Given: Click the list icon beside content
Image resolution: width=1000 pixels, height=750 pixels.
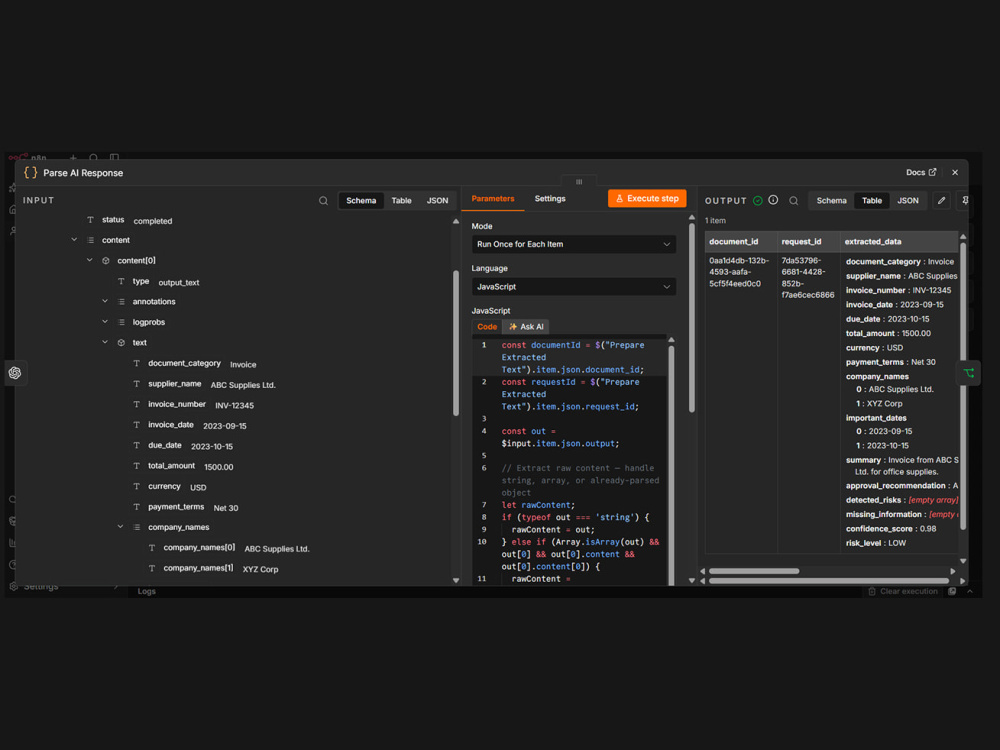Looking at the screenshot, I should coord(91,240).
